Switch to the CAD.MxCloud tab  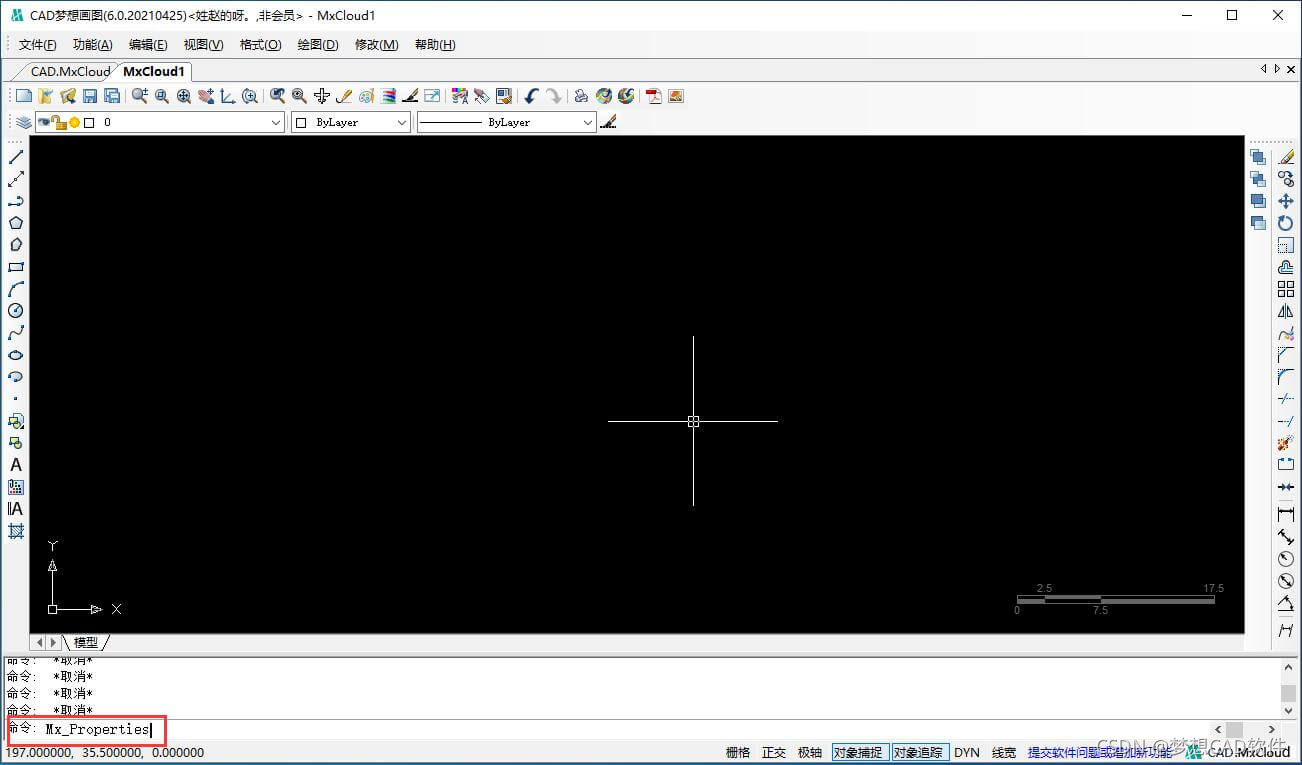coord(70,71)
